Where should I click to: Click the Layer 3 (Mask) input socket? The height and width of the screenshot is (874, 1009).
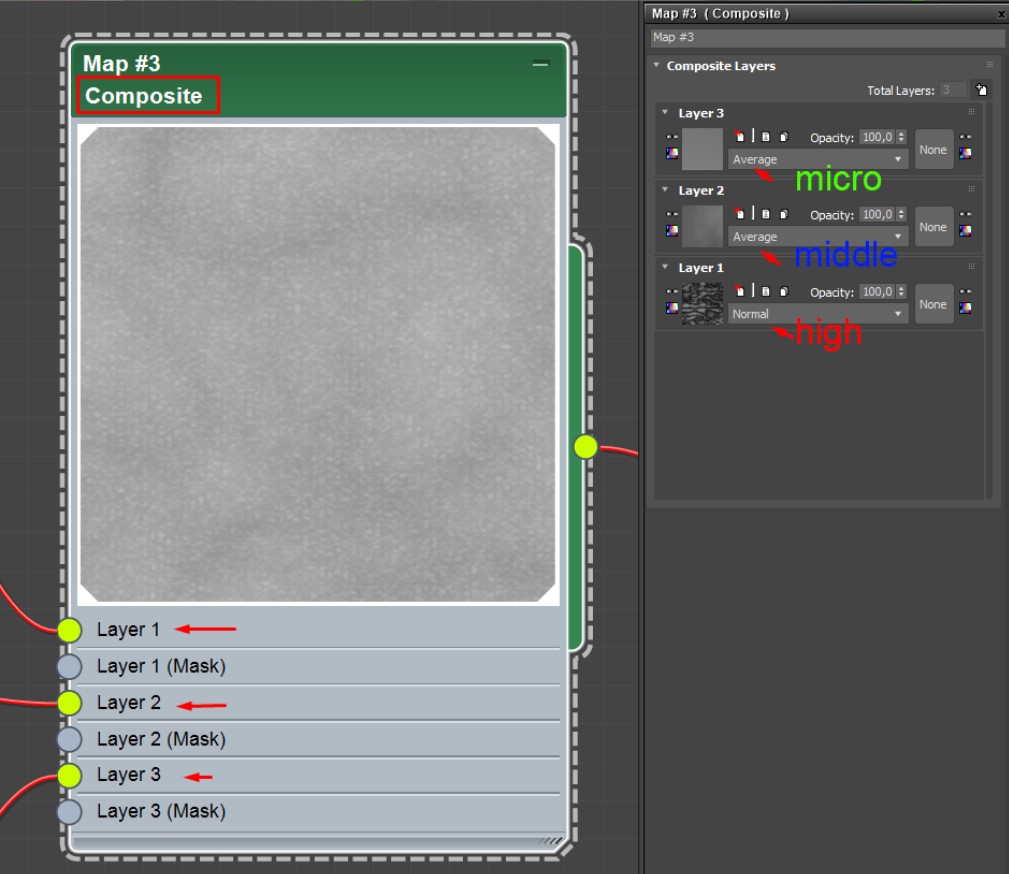(x=69, y=812)
